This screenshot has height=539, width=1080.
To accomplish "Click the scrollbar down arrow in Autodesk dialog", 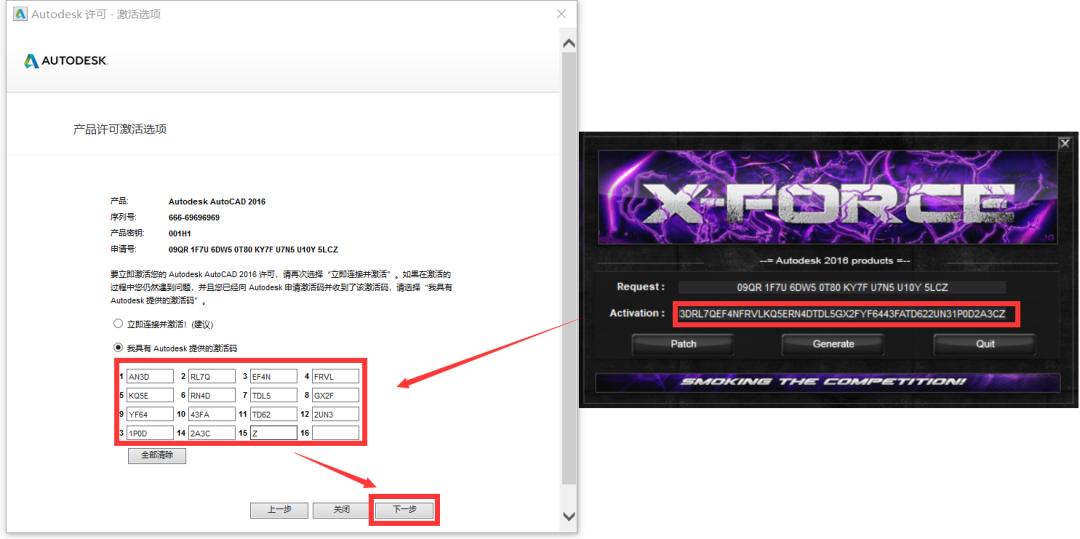I will coord(569,516).
